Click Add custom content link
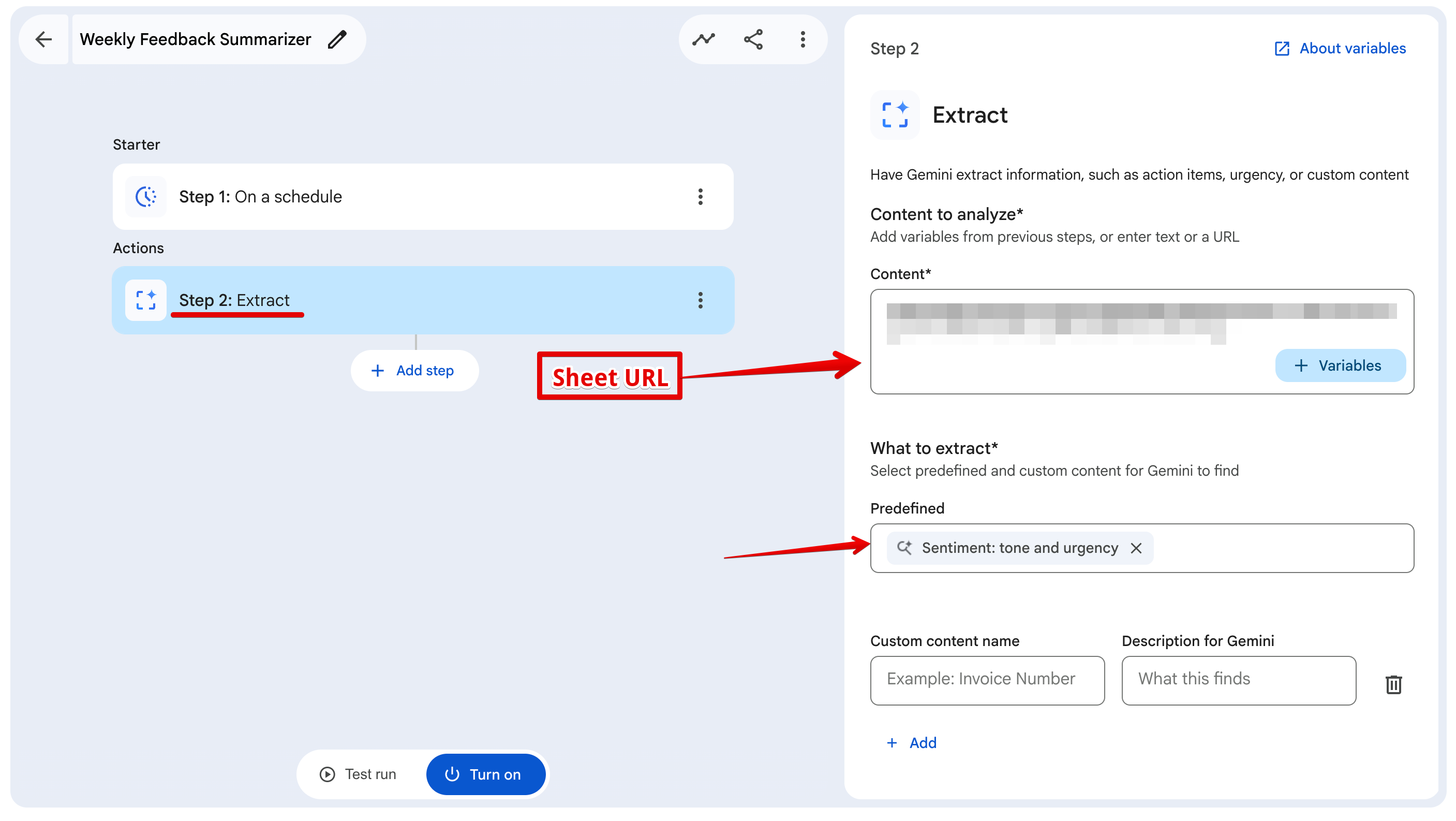Viewport: 1456px width, 821px height. point(912,742)
